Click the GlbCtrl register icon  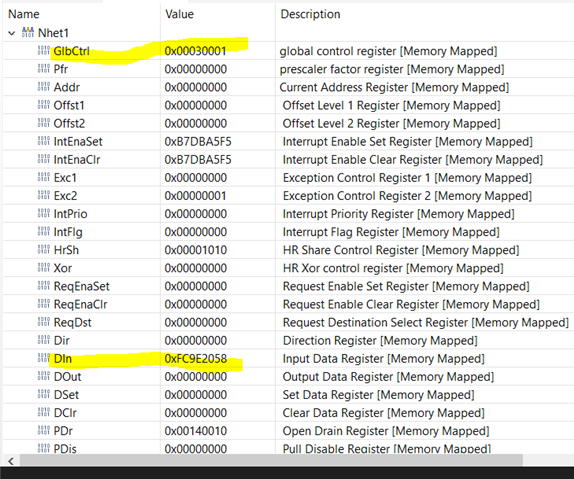click(x=44, y=51)
